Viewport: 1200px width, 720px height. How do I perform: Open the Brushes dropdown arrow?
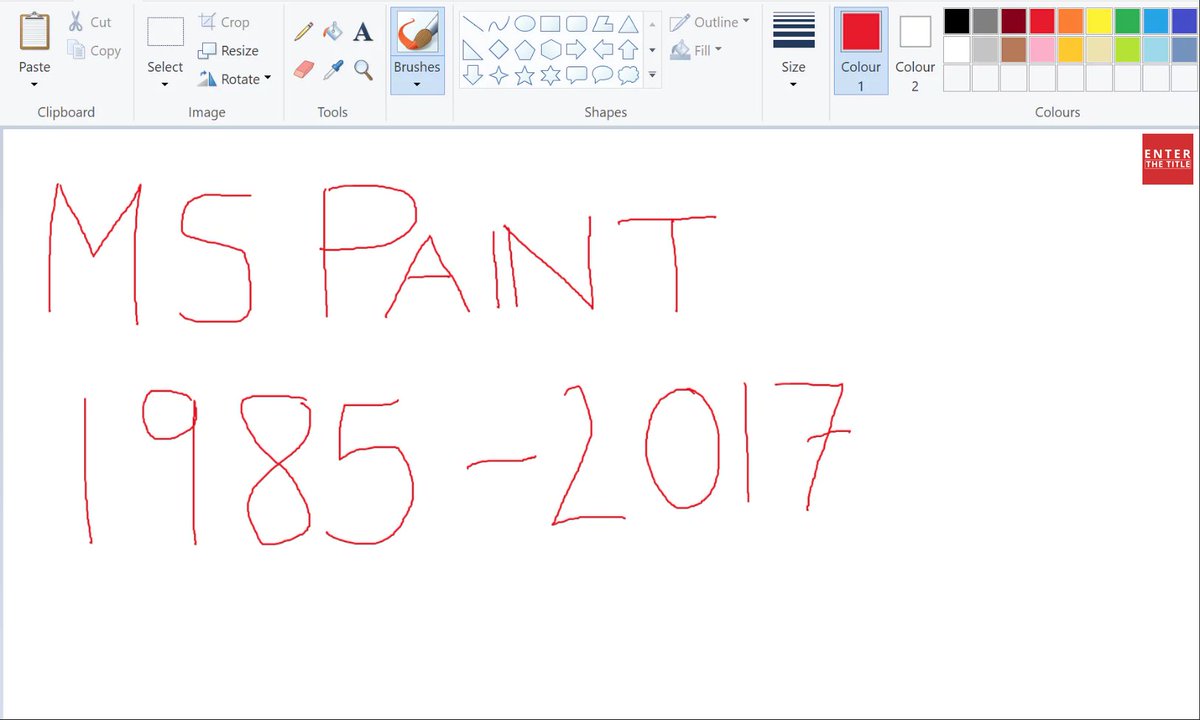click(x=417, y=85)
